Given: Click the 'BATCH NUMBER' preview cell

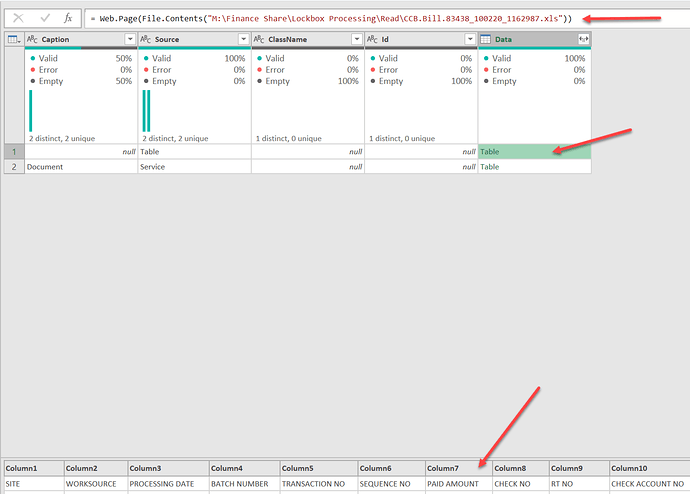Looking at the screenshot, I should coord(244,484).
